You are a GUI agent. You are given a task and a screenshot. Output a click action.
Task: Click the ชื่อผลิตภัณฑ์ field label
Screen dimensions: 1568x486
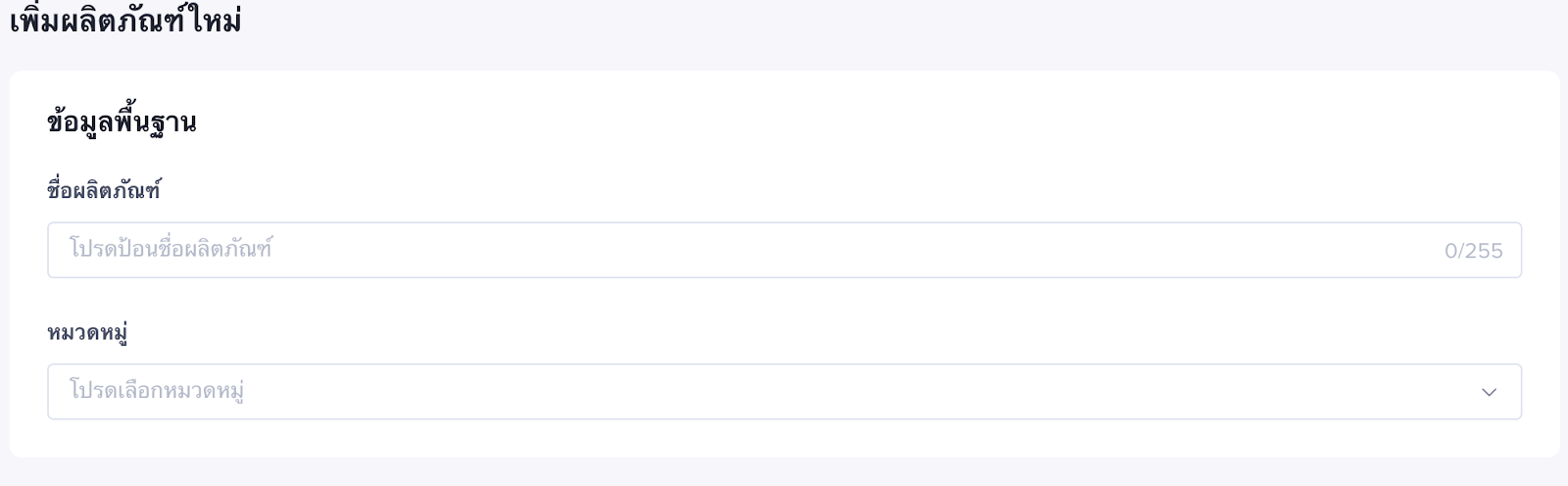point(104,190)
